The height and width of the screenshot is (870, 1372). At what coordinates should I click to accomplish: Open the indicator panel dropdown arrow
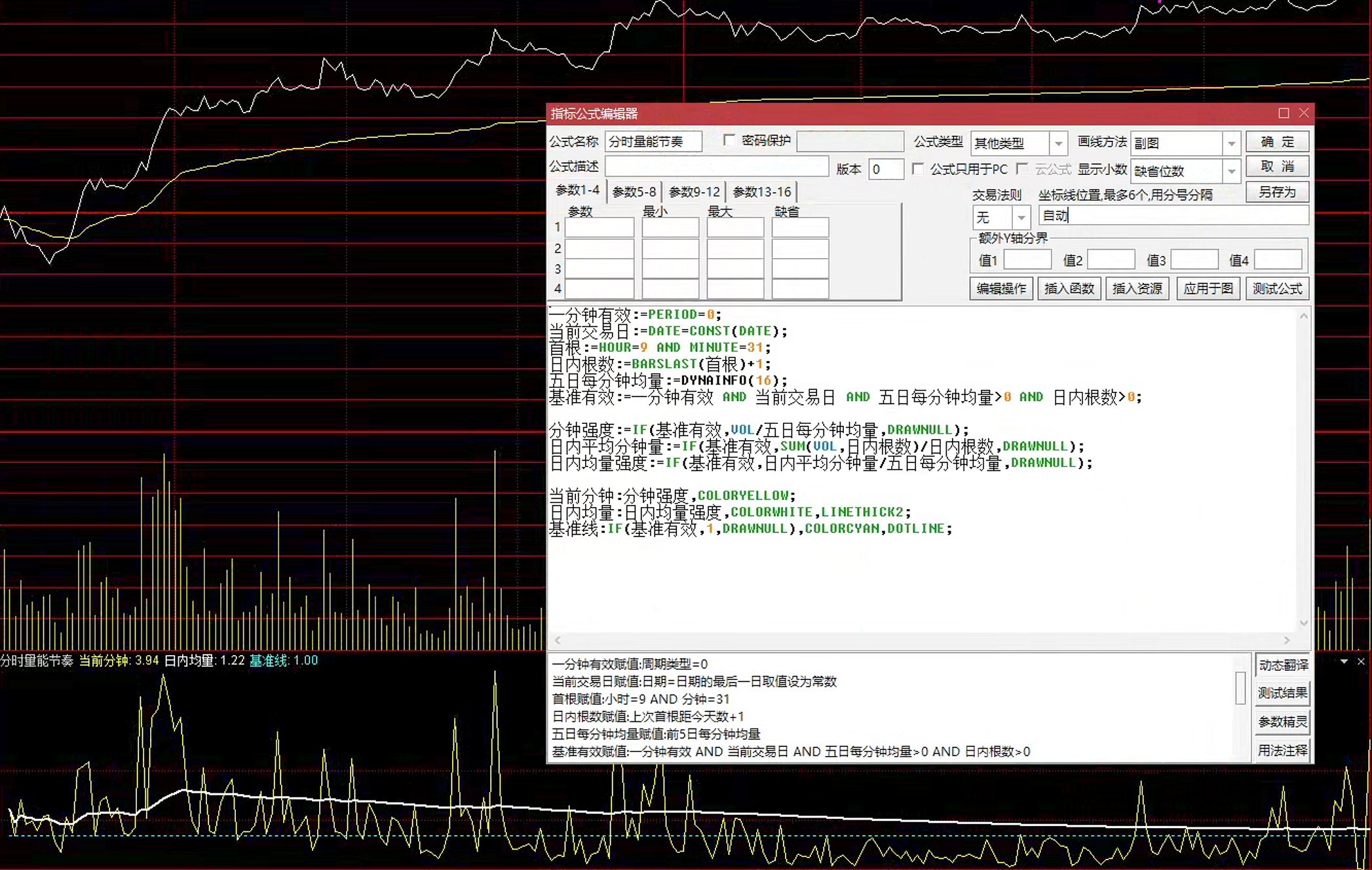click(x=1344, y=662)
